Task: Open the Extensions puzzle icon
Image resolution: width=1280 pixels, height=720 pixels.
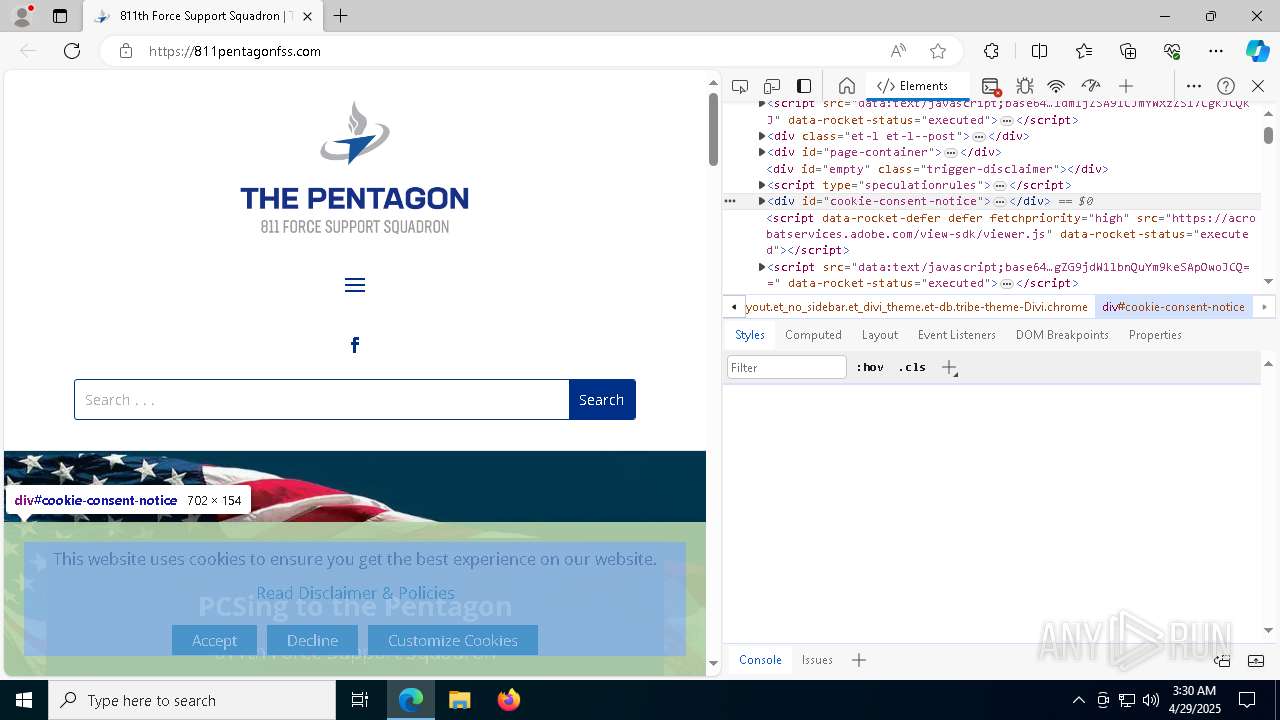Action: (x=991, y=51)
